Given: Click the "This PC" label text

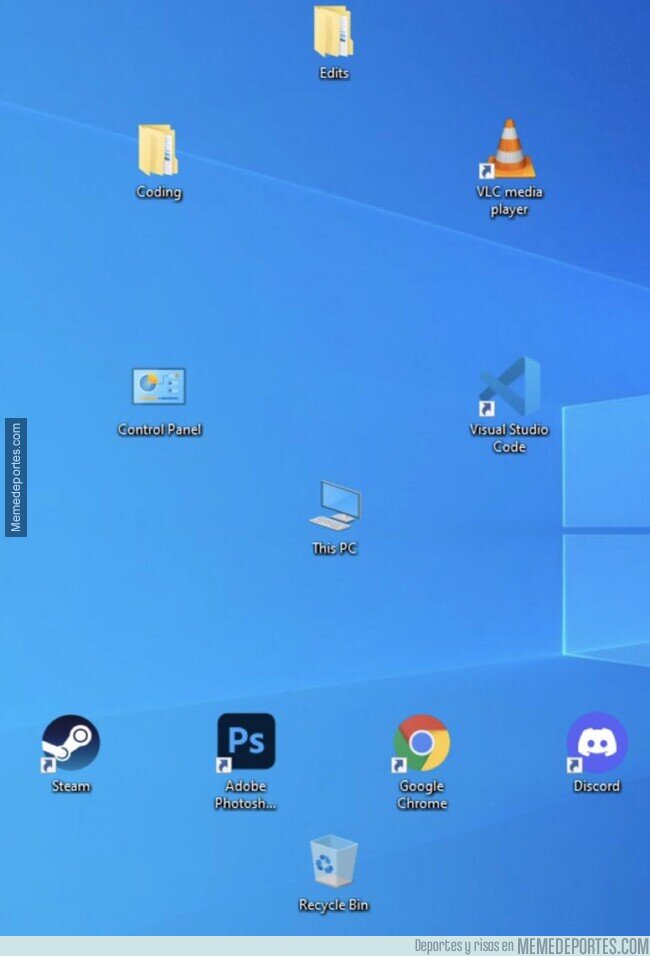Looking at the screenshot, I should click(x=334, y=548).
